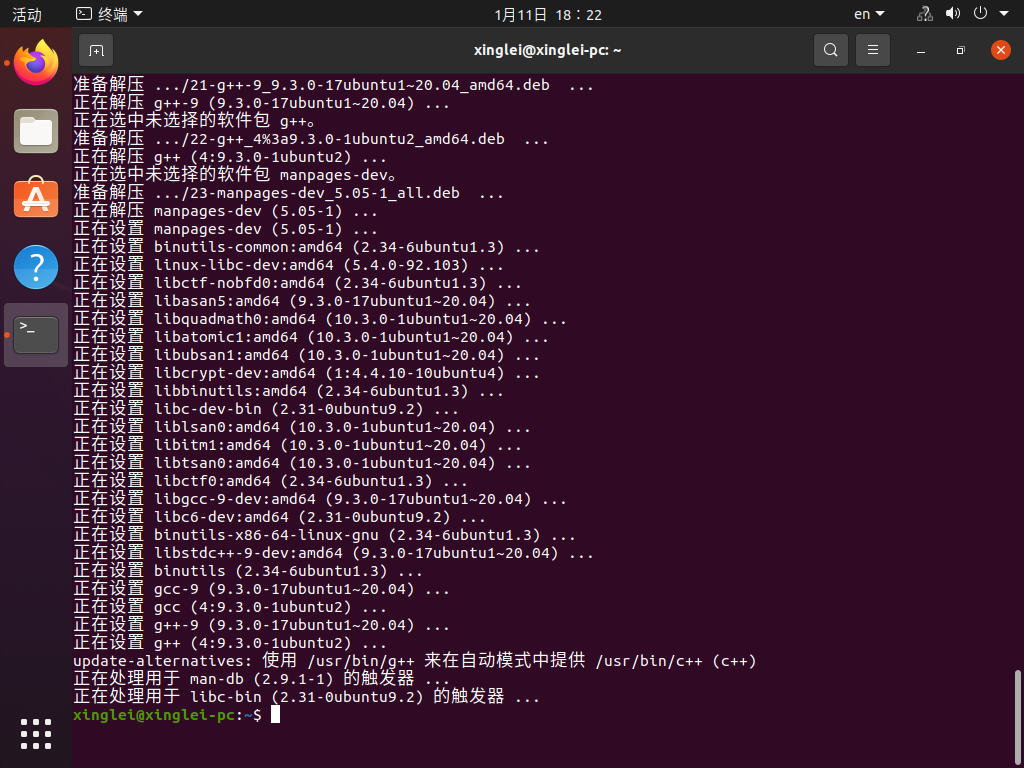Click the line with libc6-dev:amd64

[x=280, y=517]
